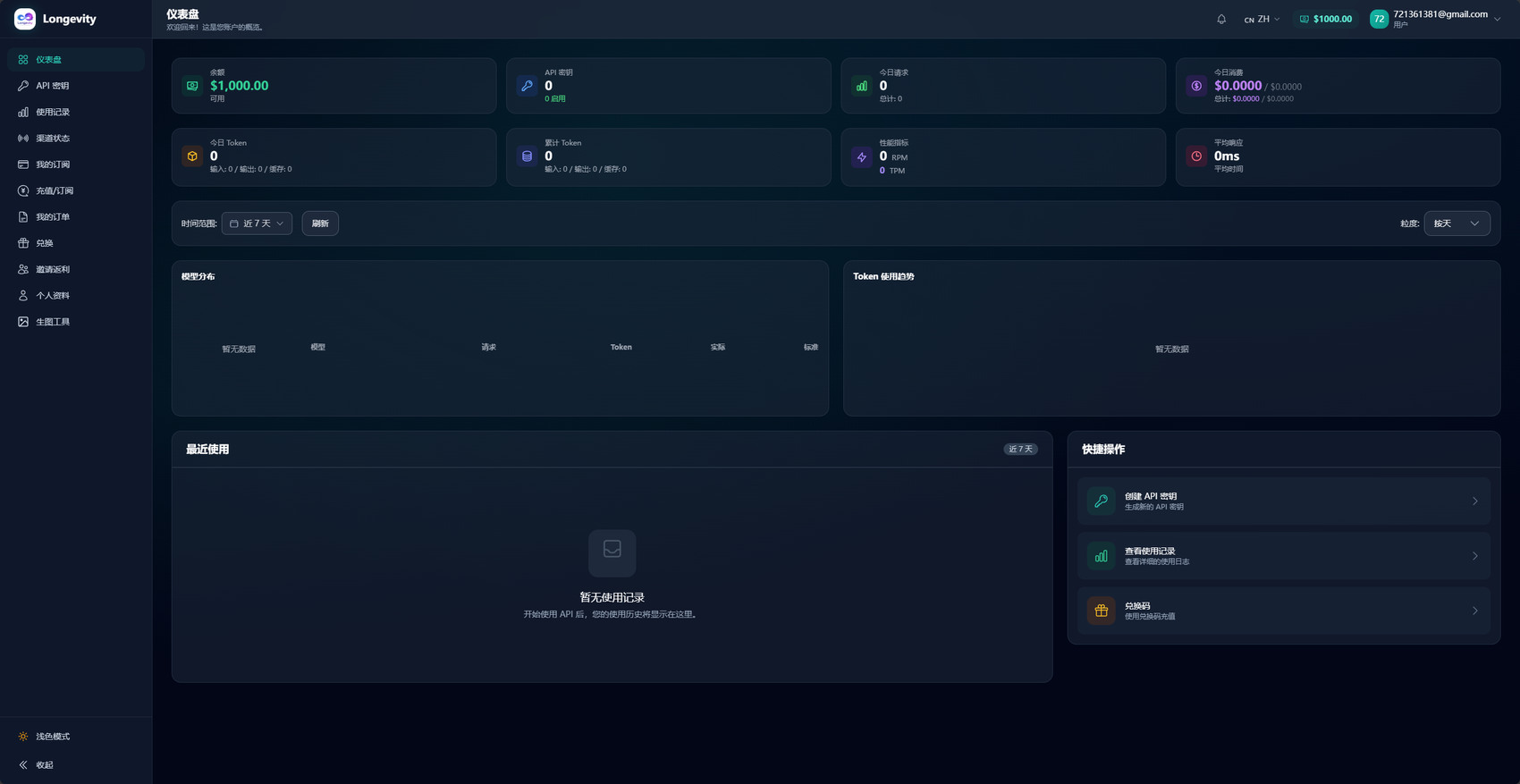
Task: Click the 暂无使用记录 message
Action: tap(612, 597)
